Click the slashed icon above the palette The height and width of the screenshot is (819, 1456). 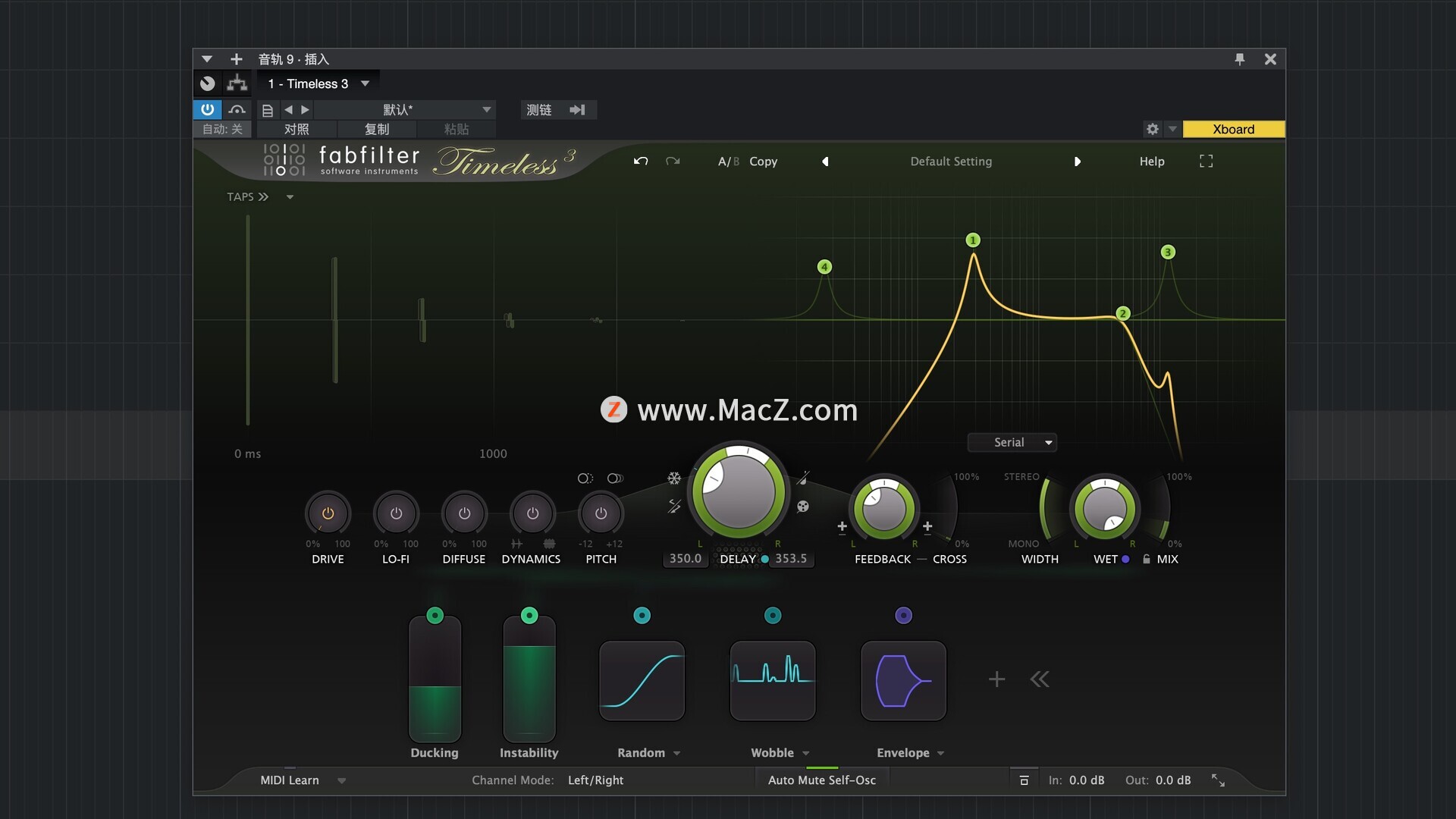pyautogui.click(x=803, y=478)
